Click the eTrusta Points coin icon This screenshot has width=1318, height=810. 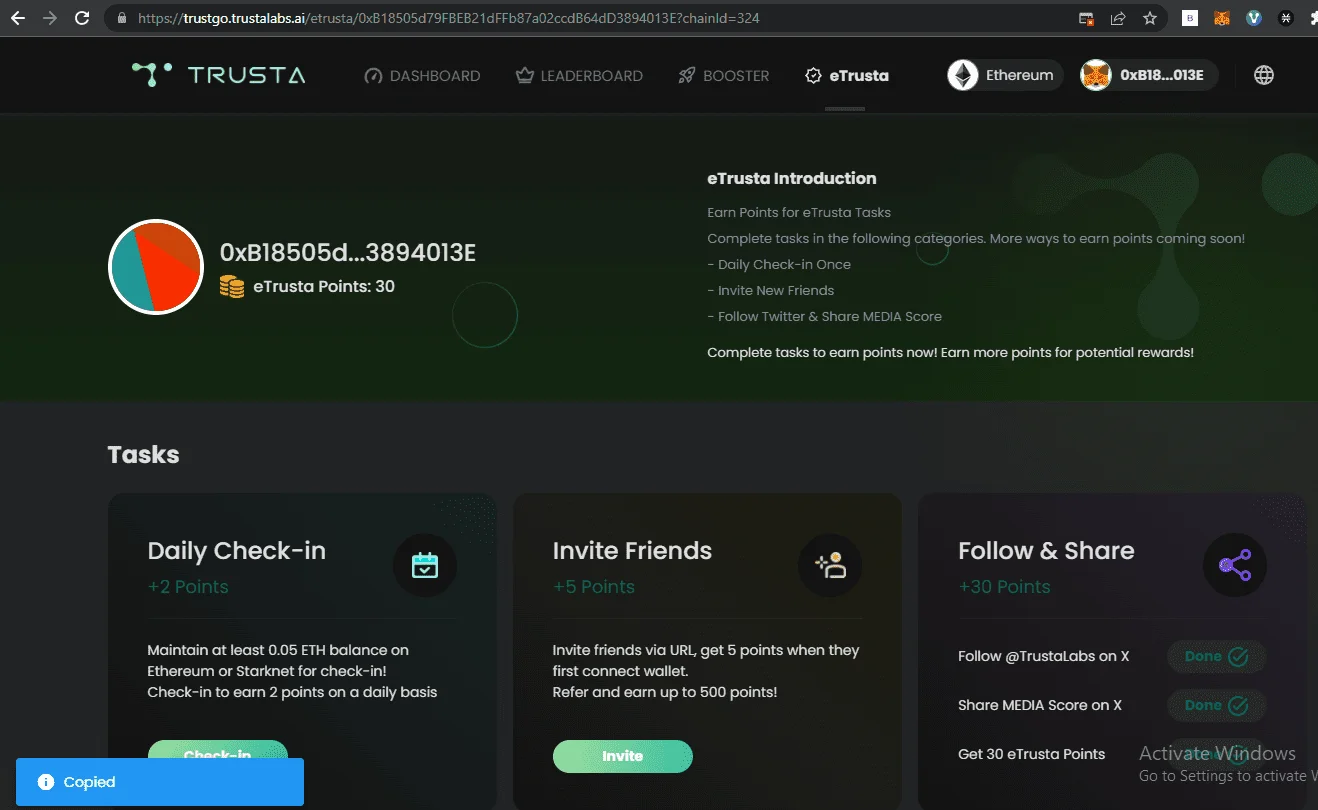[x=232, y=286]
